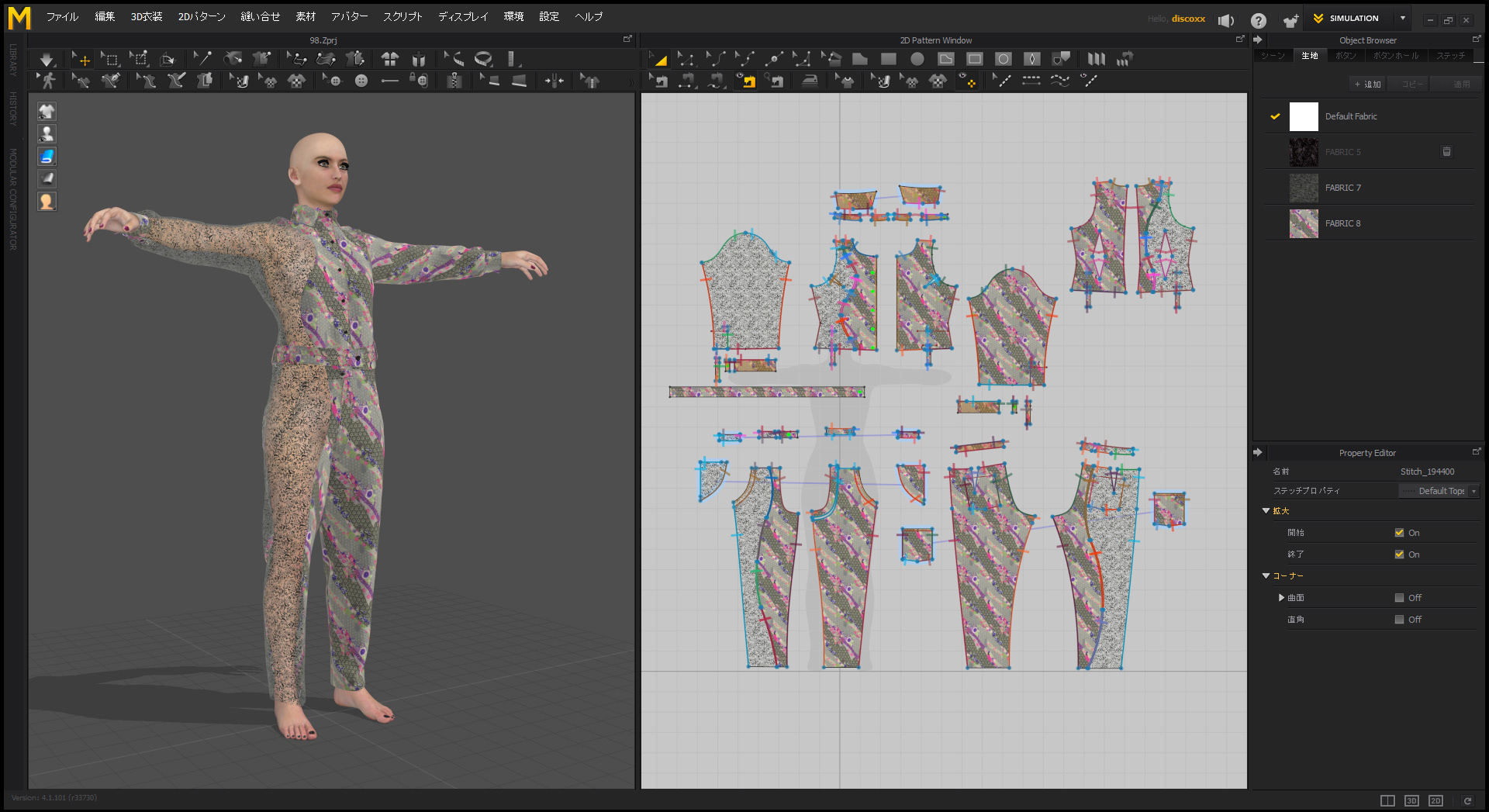Open the ファイル menu
1489x812 pixels.
tap(62, 16)
